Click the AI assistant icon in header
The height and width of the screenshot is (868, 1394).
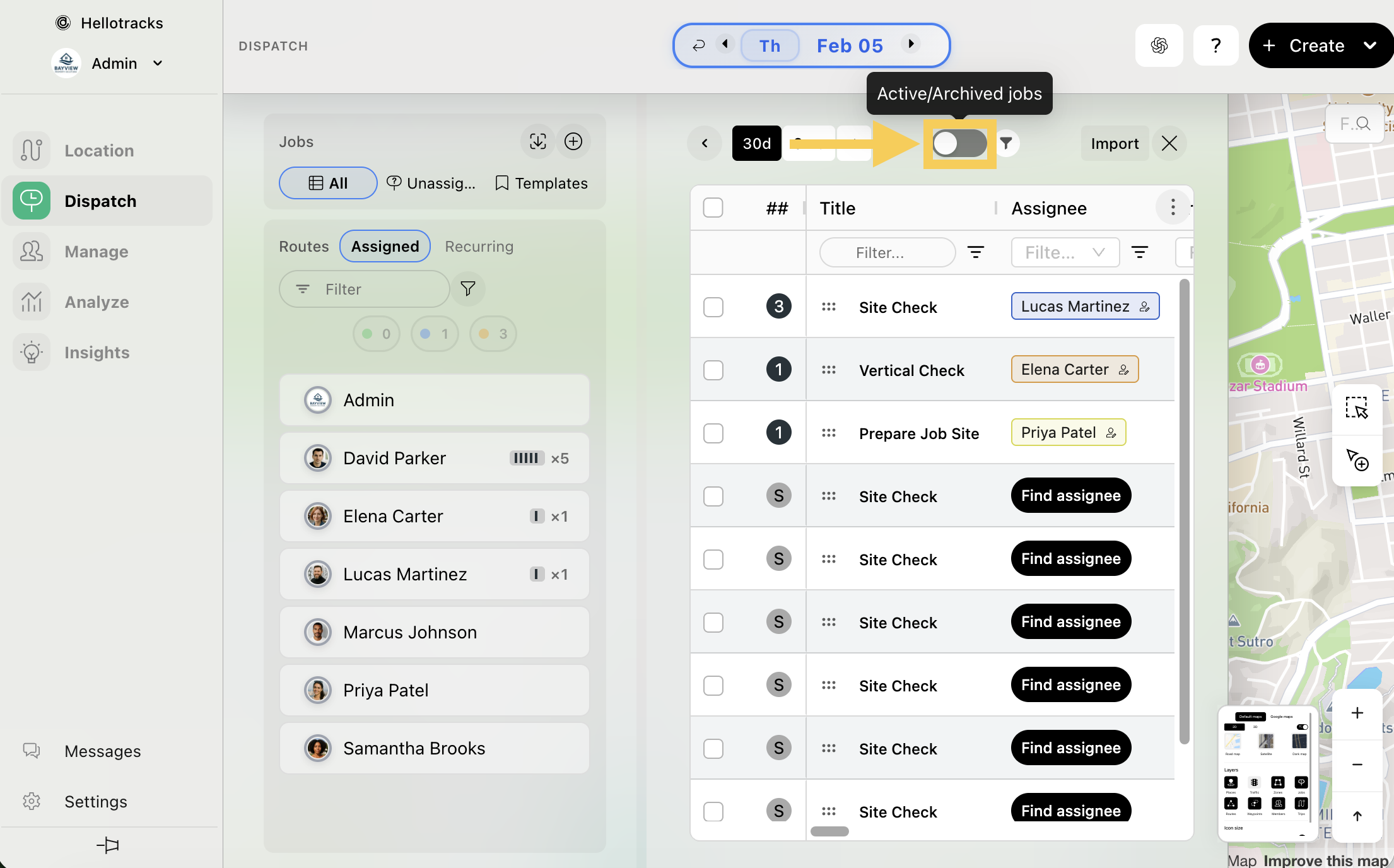click(x=1159, y=45)
